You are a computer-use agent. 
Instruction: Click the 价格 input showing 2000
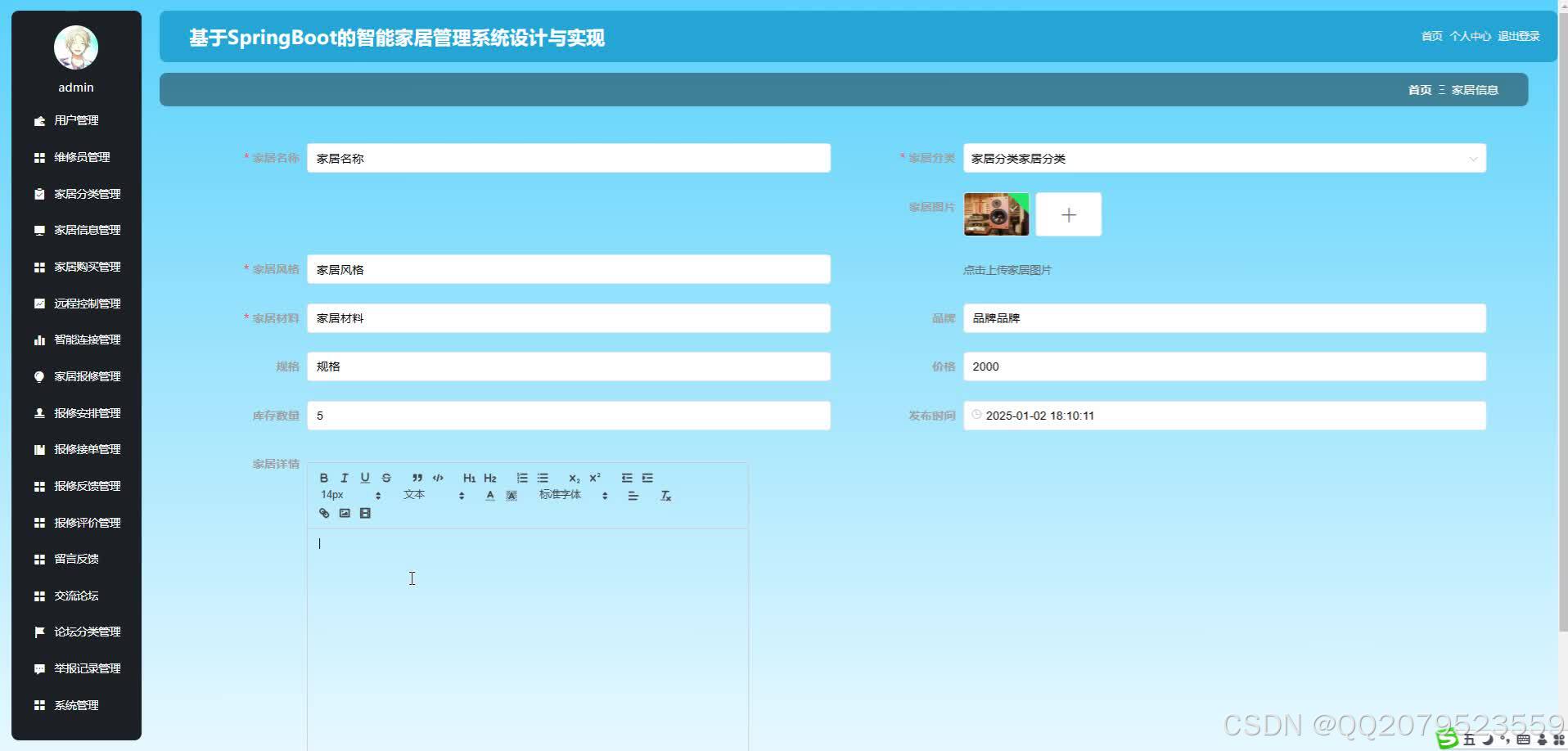coord(1224,367)
